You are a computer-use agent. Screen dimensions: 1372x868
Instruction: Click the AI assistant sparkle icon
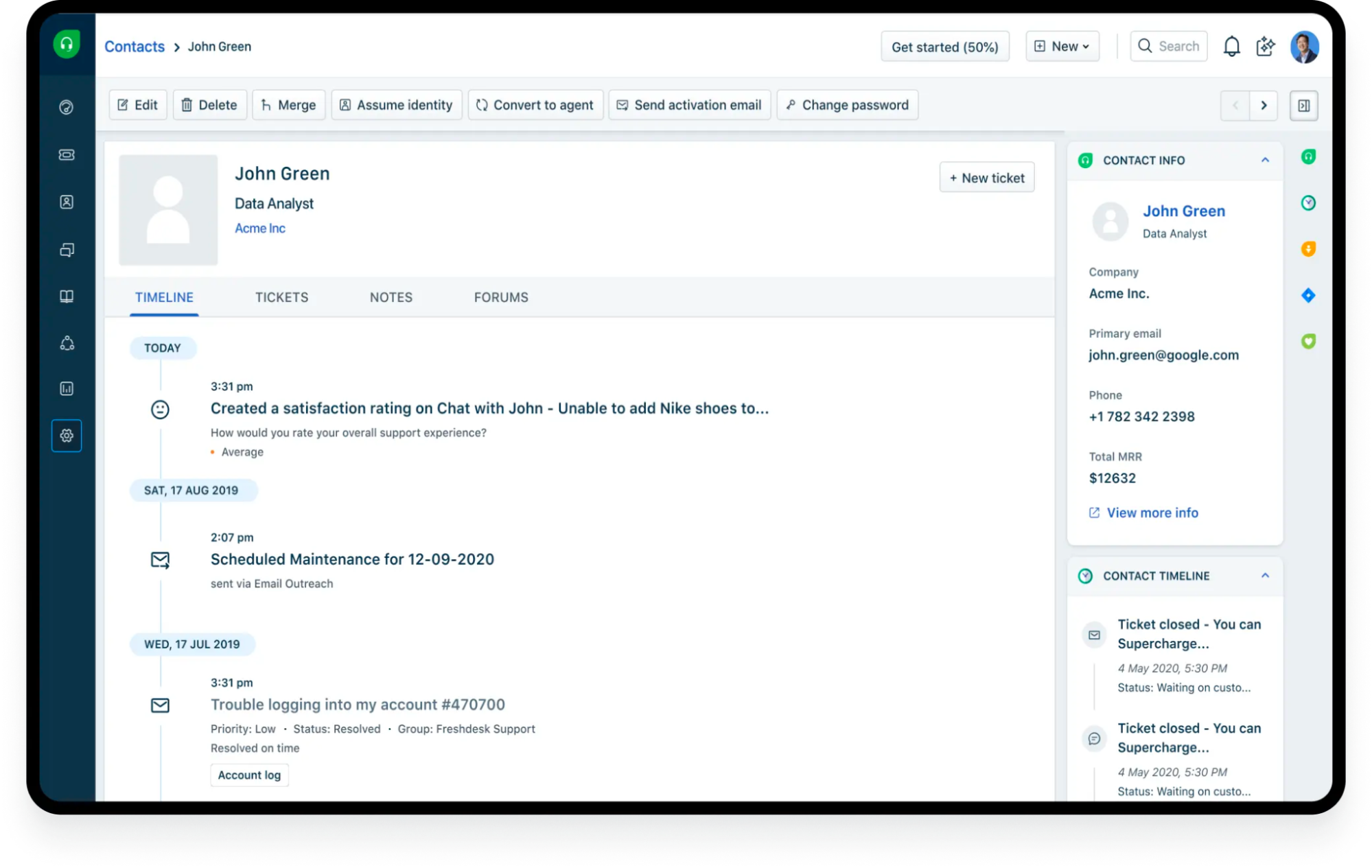(x=1264, y=46)
